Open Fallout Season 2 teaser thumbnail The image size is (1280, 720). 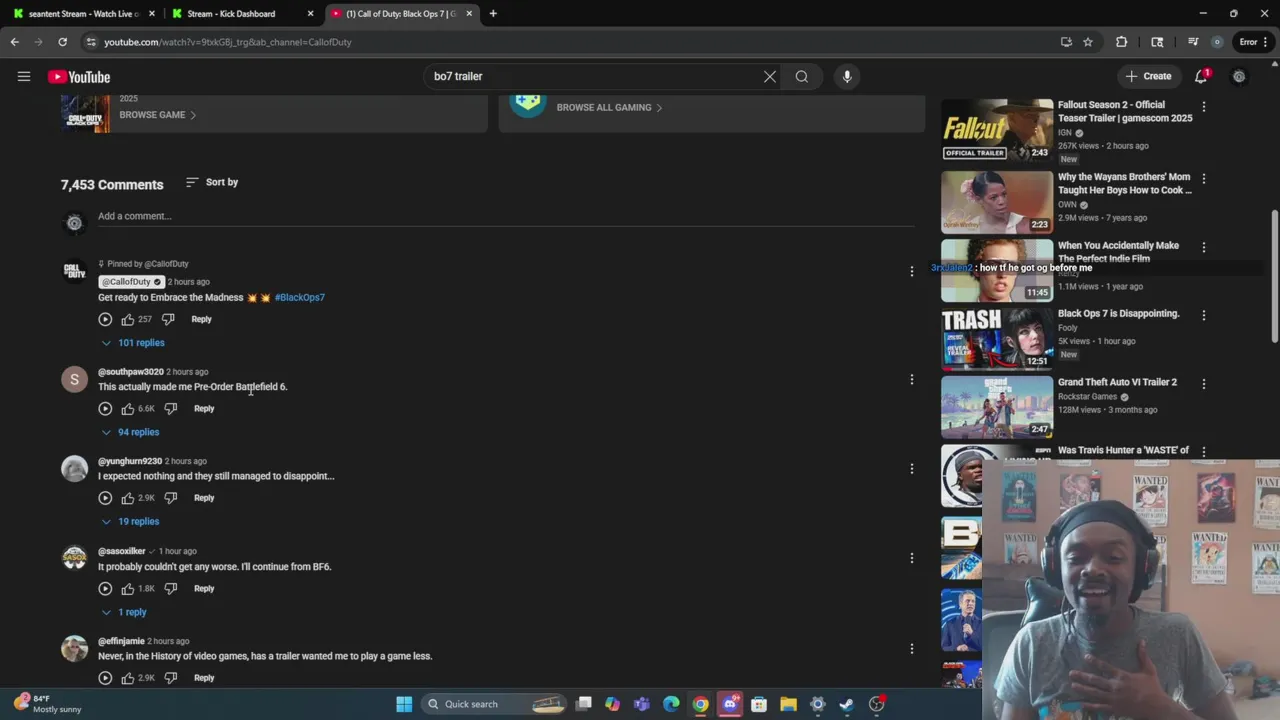click(x=997, y=129)
